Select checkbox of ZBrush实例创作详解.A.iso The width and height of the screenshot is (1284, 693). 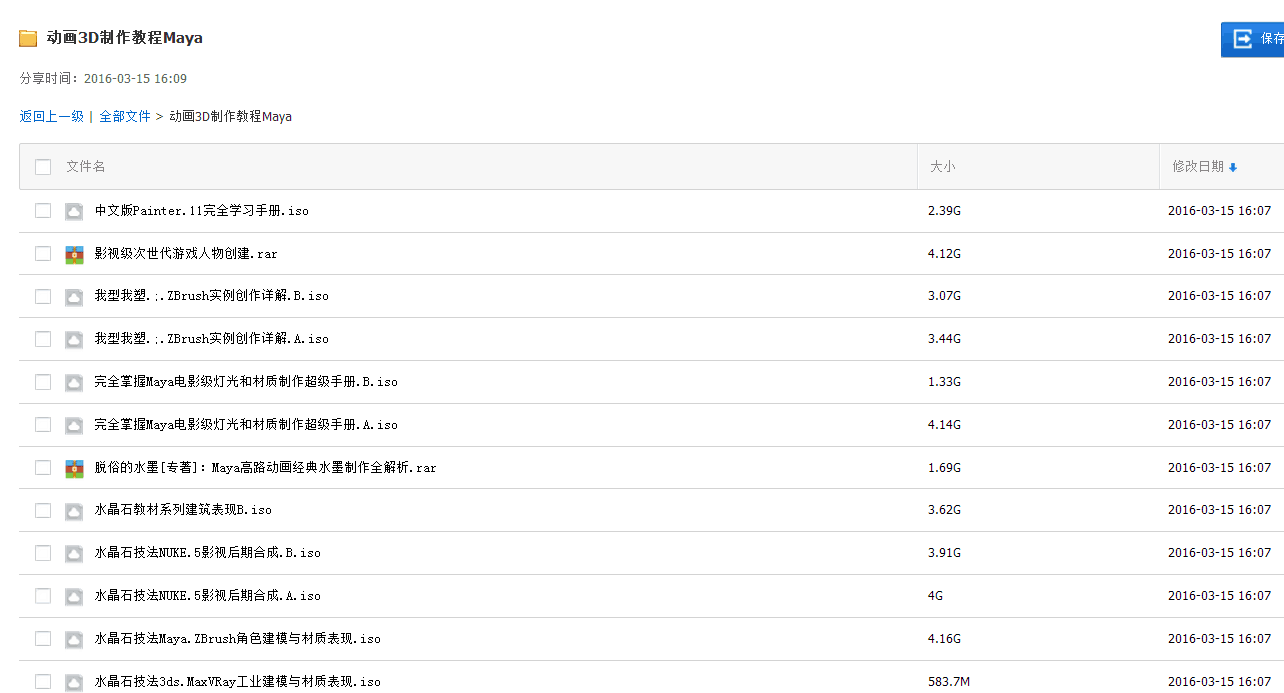click(x=43, y=339)
